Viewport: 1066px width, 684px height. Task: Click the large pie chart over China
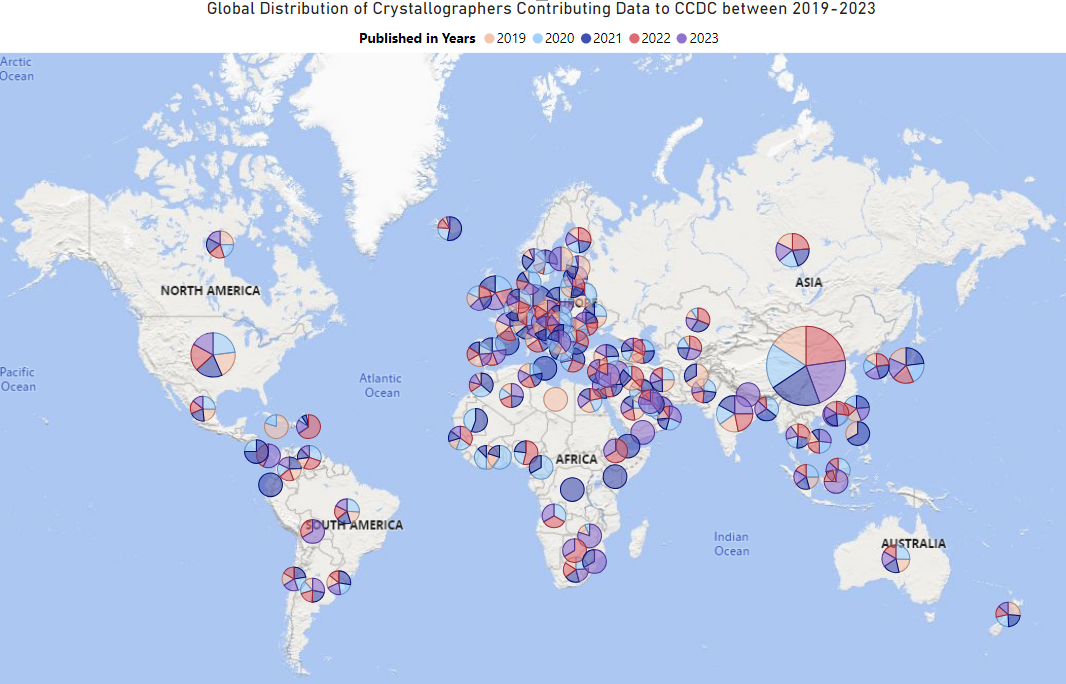coord(806,365)
